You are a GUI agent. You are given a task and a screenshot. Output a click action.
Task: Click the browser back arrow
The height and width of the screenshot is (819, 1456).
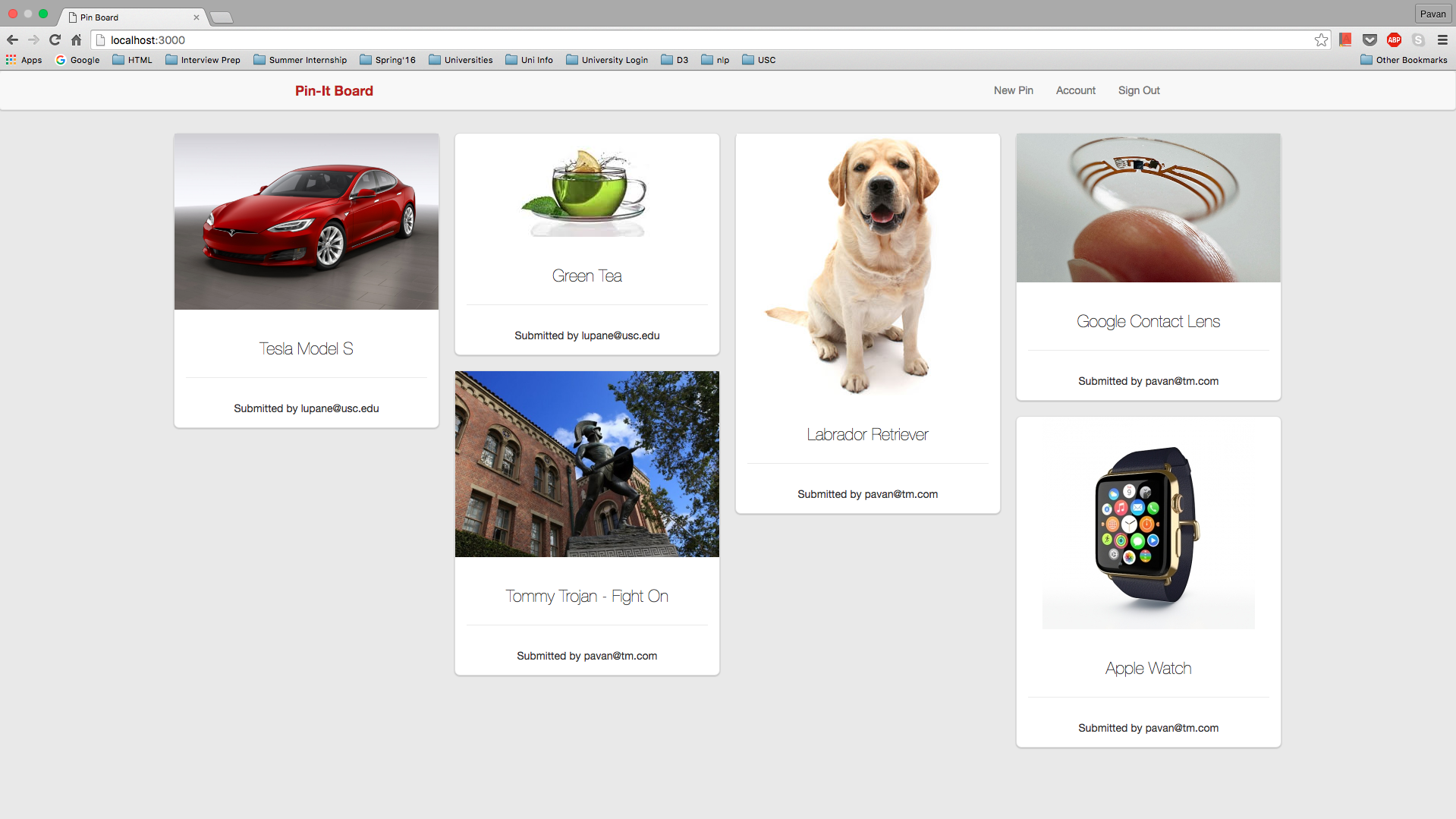[12, 40]
